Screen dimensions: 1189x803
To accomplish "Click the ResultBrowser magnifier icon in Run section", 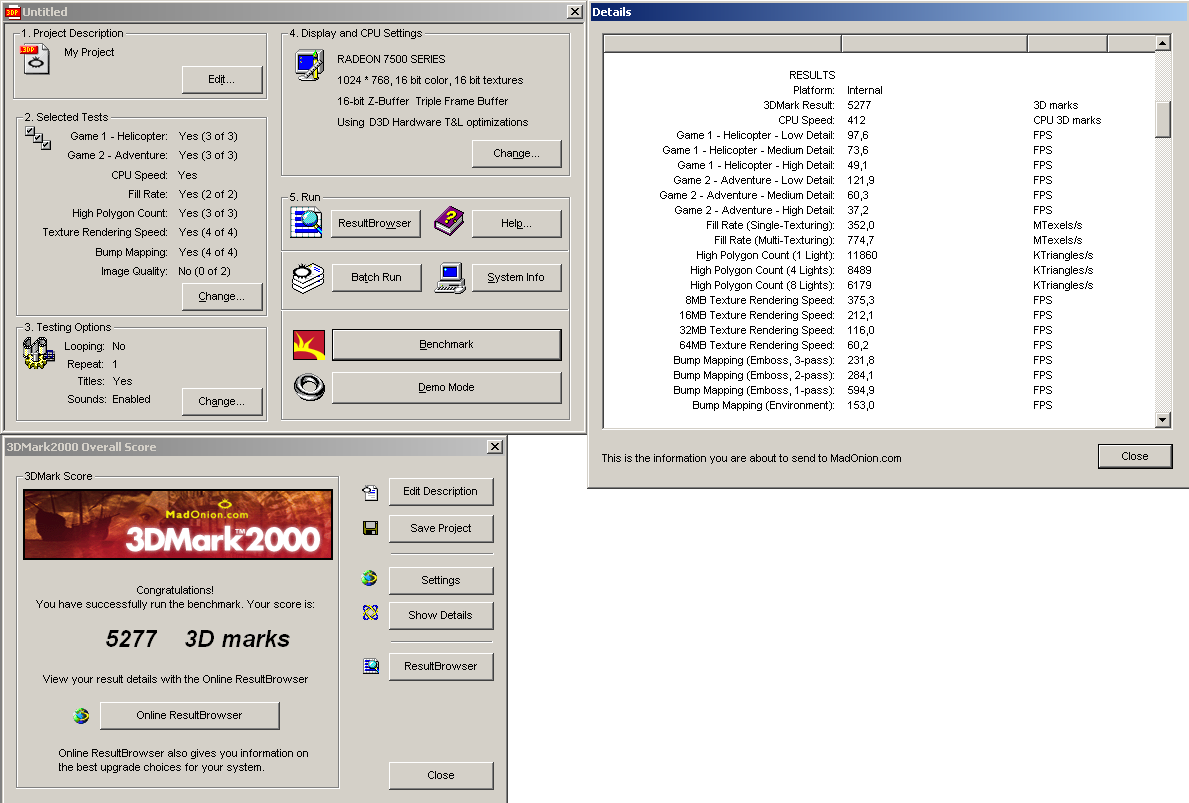I will point(307,223).
